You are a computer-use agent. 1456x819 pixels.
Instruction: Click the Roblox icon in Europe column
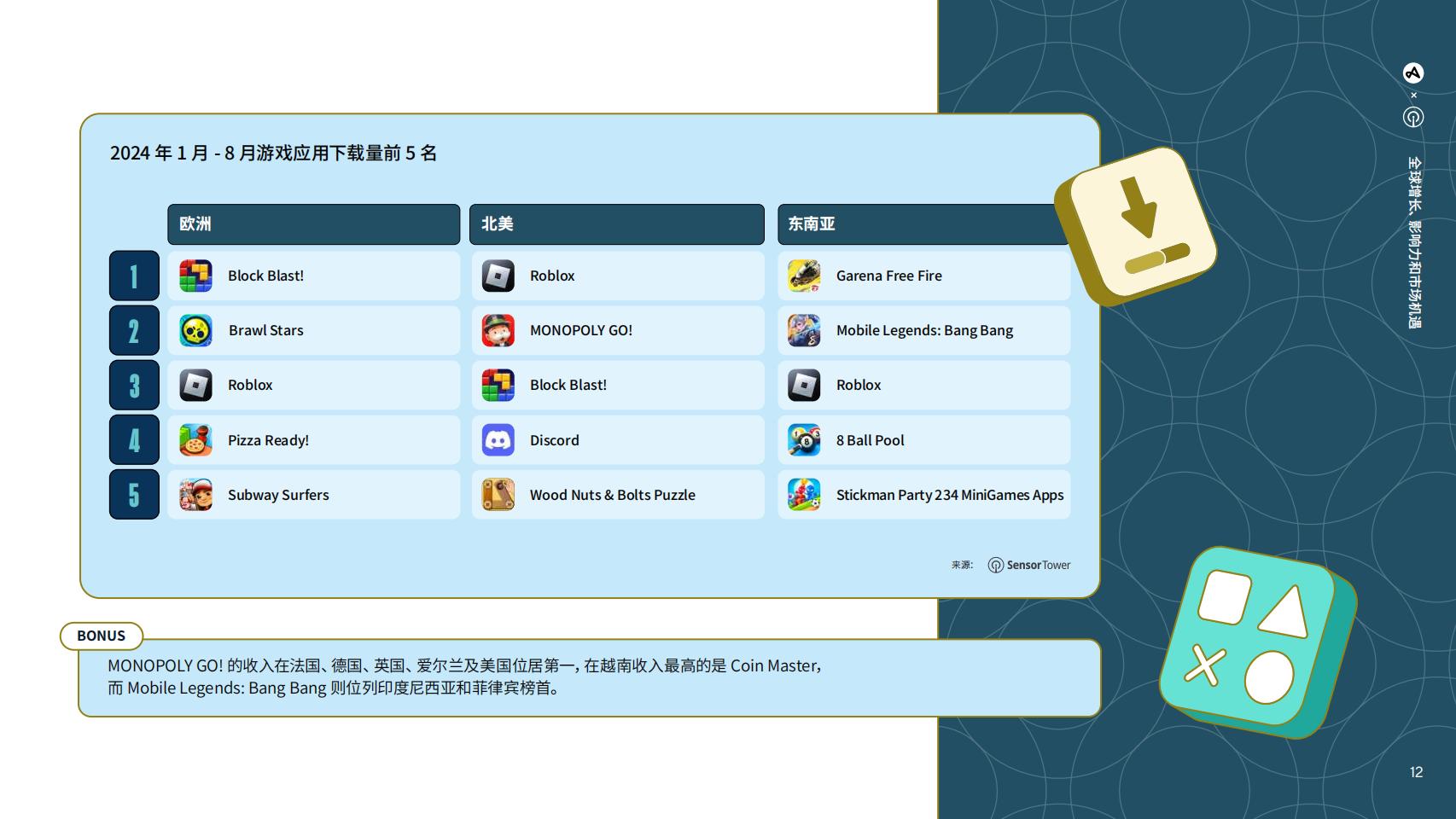pos(195,385)
